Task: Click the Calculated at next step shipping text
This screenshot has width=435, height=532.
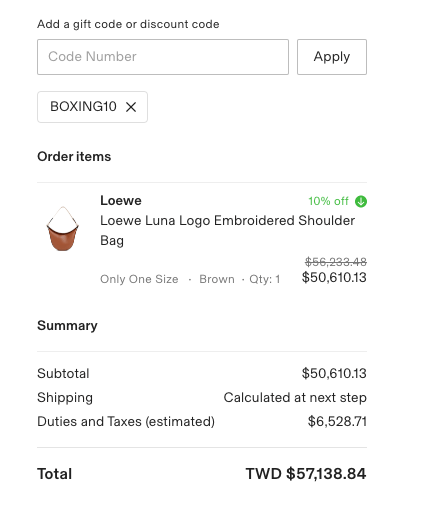Action: click(295, 398)
